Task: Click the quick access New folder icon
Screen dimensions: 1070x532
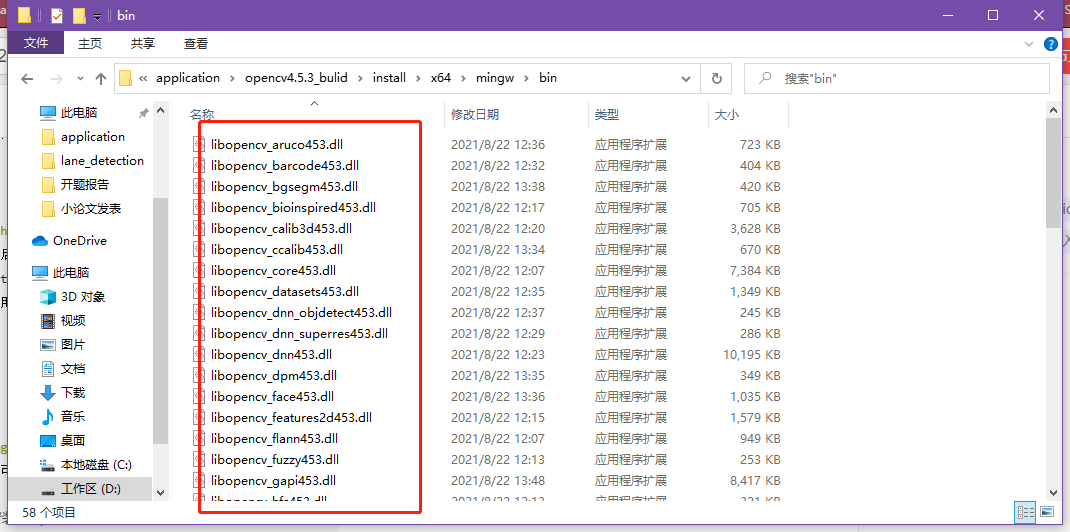Action: (79, 15)
